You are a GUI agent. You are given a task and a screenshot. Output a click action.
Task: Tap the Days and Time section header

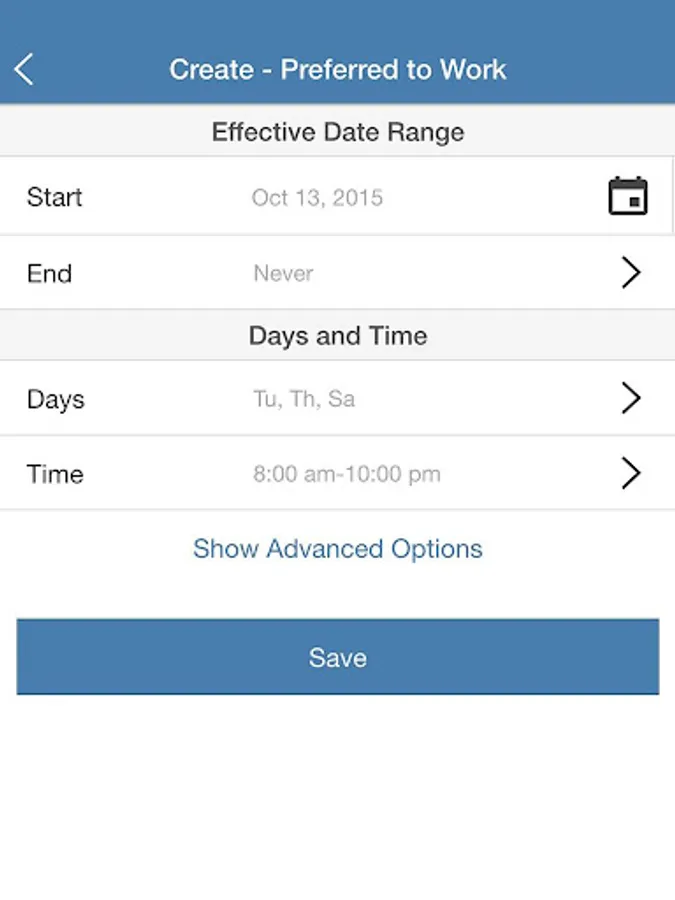point(338,335)
